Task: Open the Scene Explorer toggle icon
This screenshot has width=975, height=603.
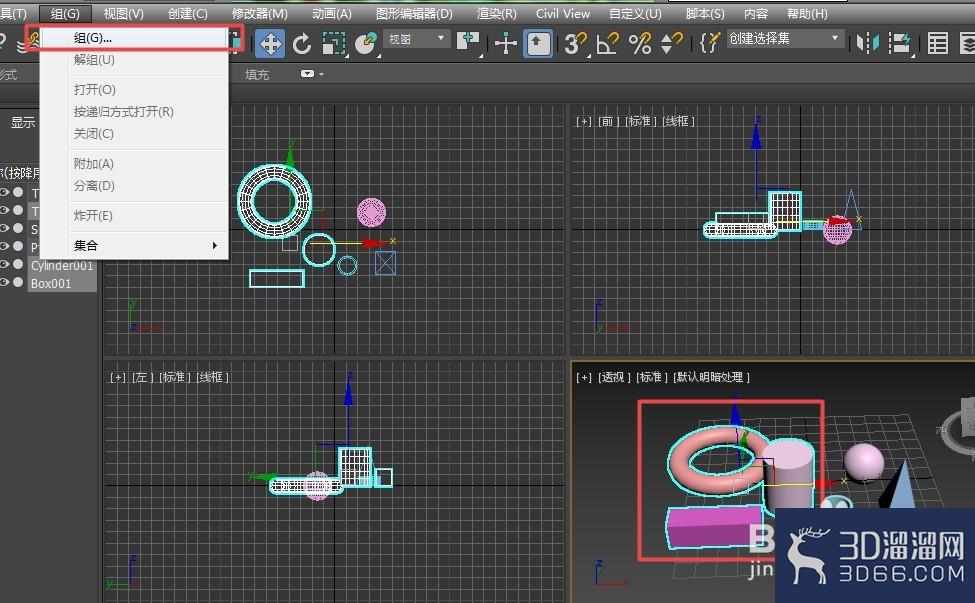Action: tap(937, 43)
